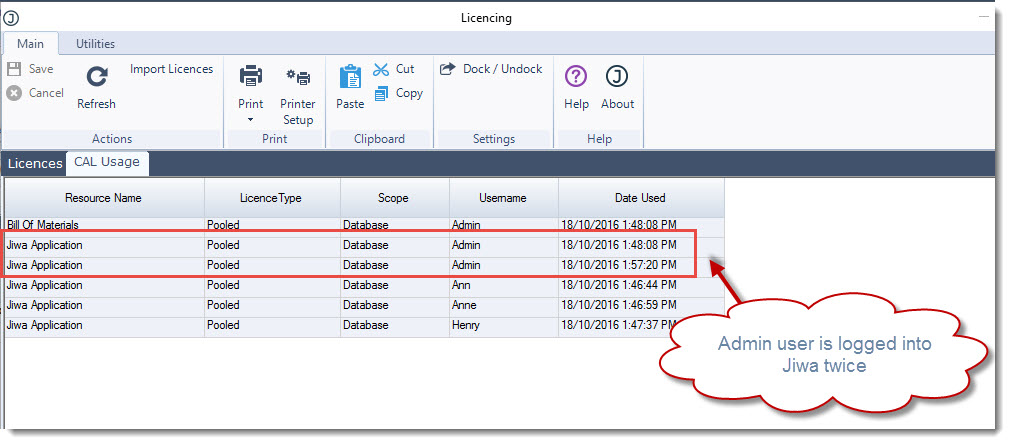This screenshot has width=1010, height=444.
Task: Click the Cut scissors icon
Action: pos(381,69)
